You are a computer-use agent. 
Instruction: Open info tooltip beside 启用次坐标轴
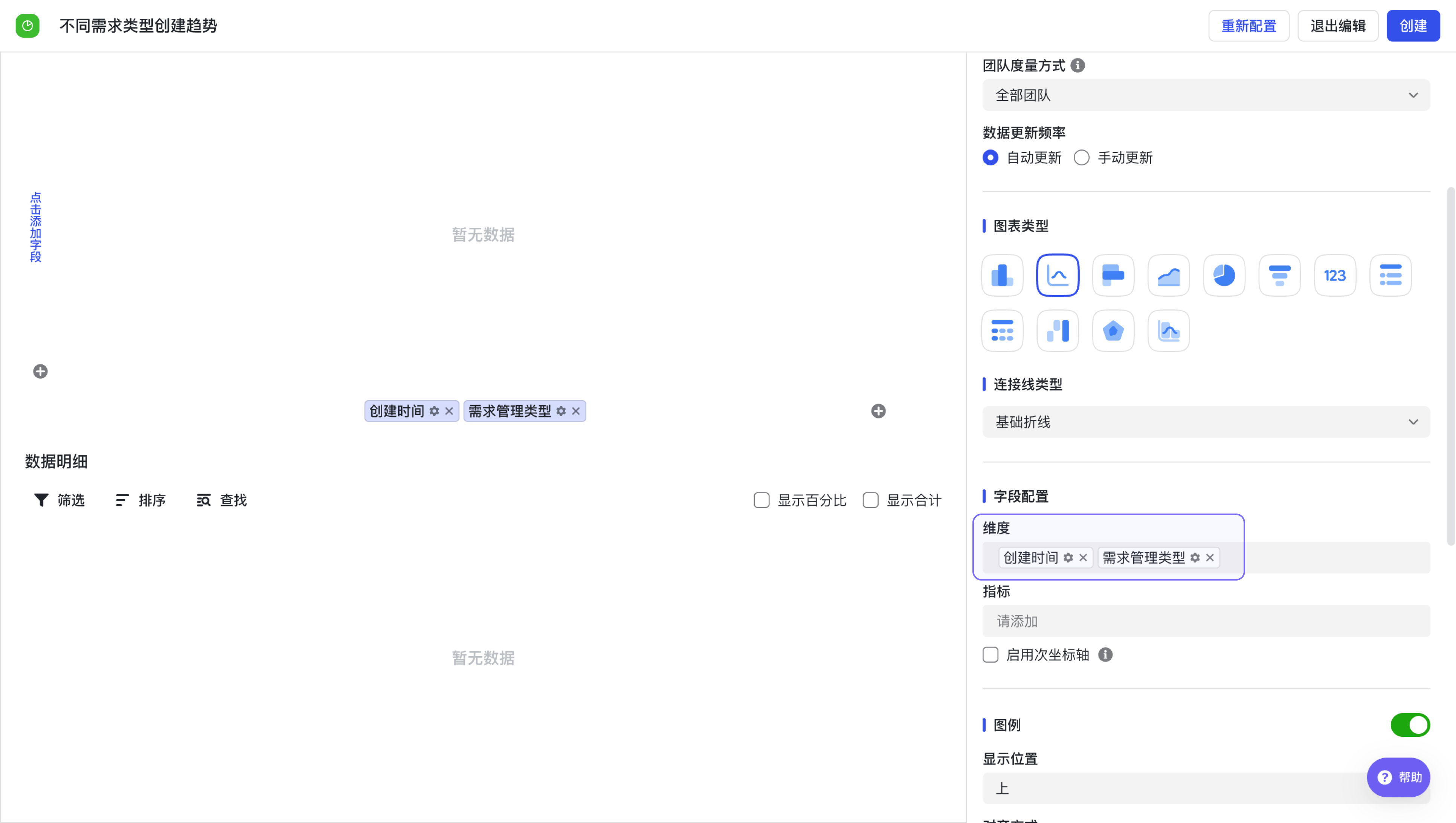(1105, 655)
